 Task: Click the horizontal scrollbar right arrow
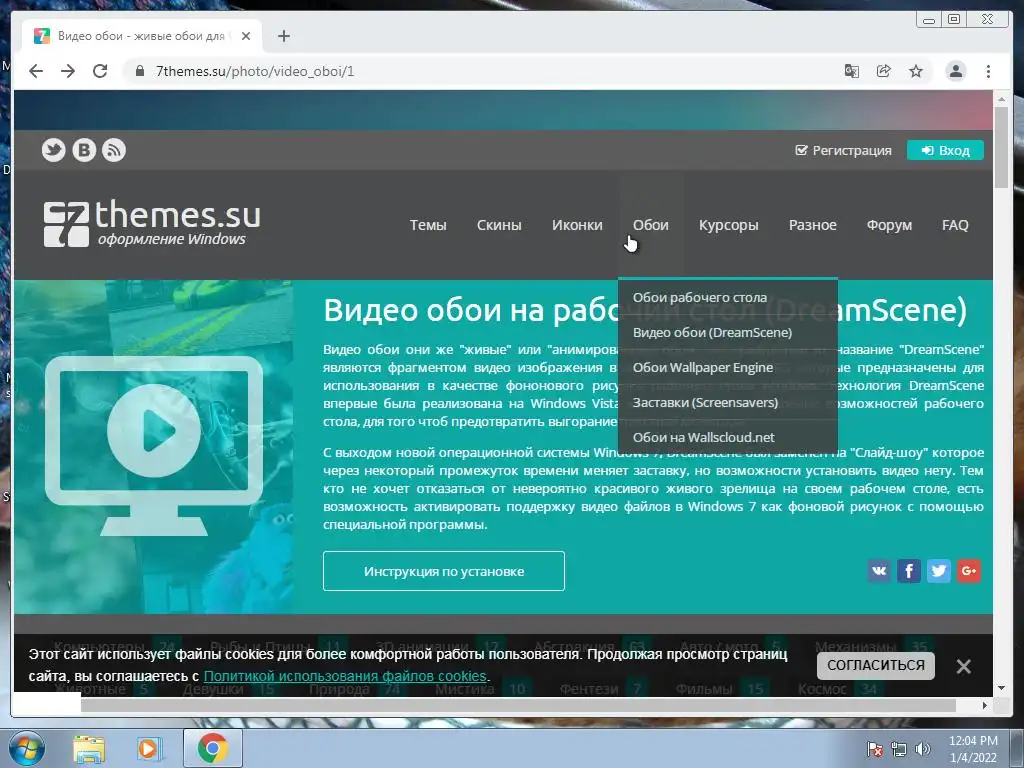[985, 705]
